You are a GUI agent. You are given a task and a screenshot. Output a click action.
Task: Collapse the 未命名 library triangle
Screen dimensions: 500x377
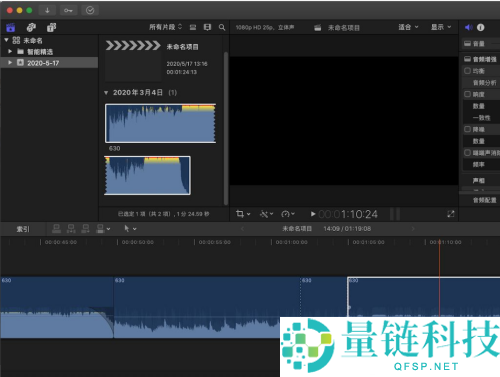(6, 40)
